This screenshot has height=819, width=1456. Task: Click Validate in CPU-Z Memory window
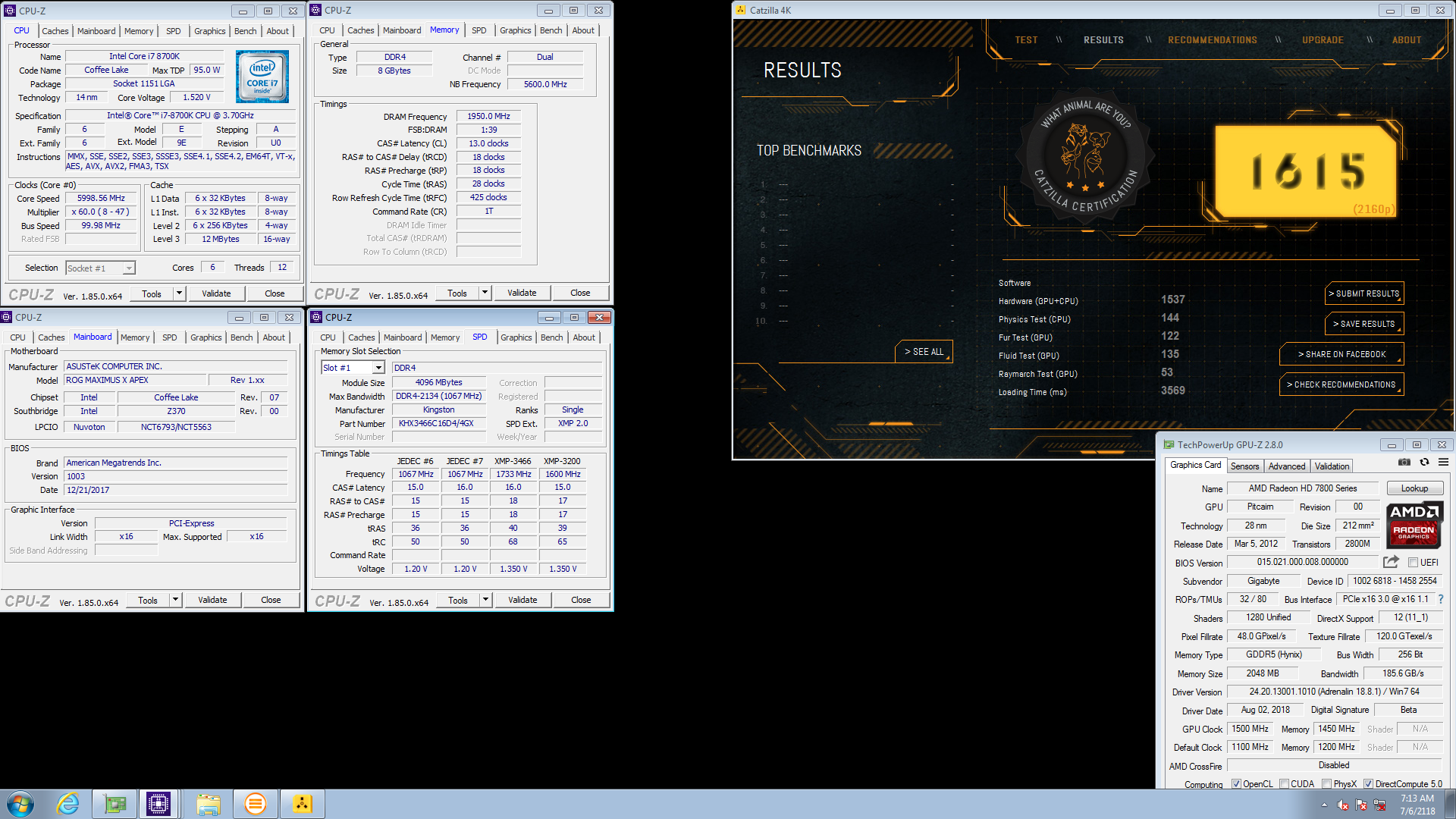point(522,293)
